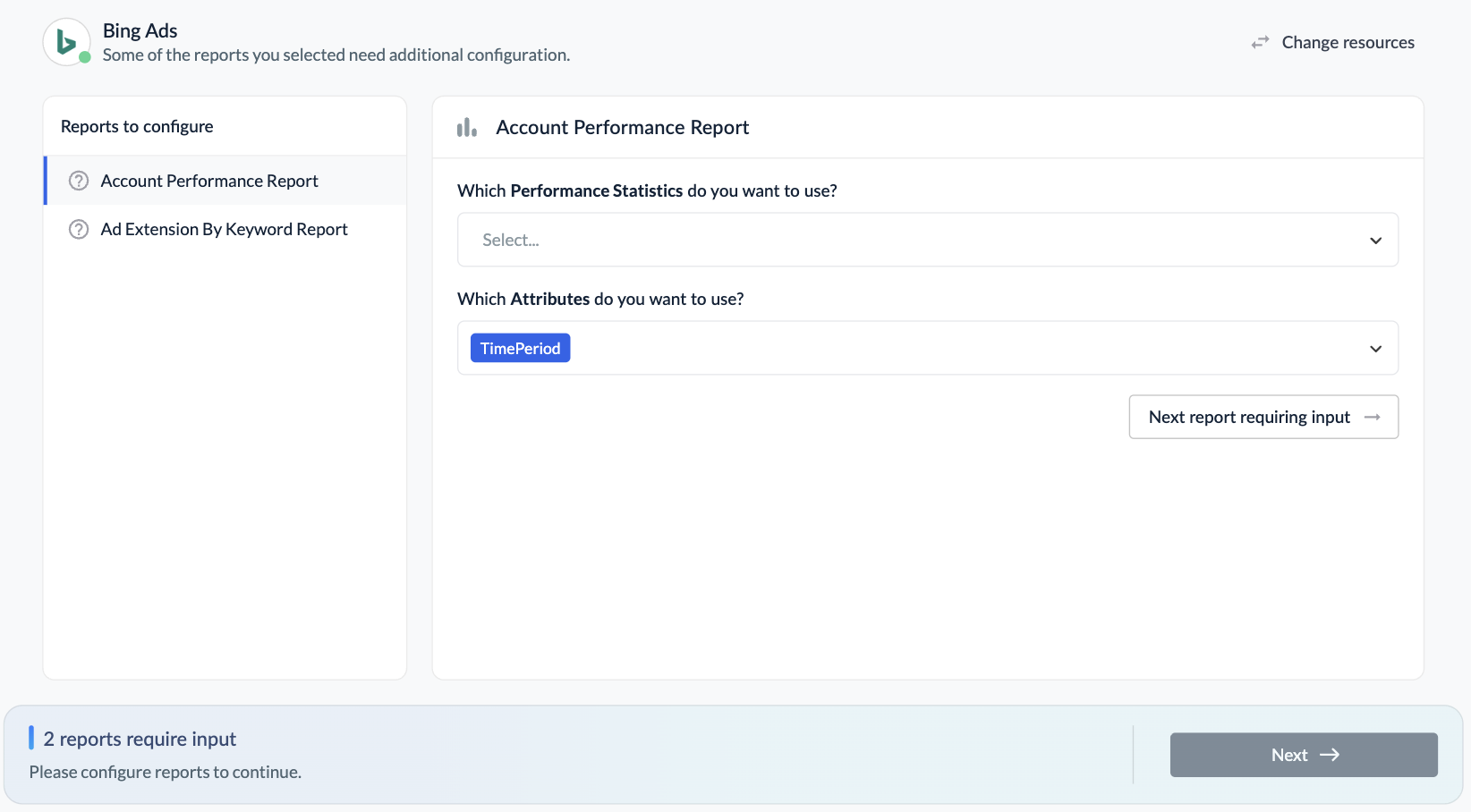1471x812 pixels.
Task: Click the question mark icon next to Account Performance Report
Action: pyautogui.click(x=79, y=181)
